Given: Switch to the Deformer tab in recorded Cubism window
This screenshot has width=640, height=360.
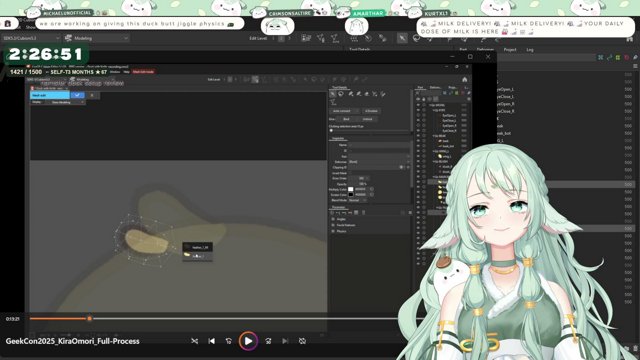Looking at the screenshot, I should pos(435,87).
